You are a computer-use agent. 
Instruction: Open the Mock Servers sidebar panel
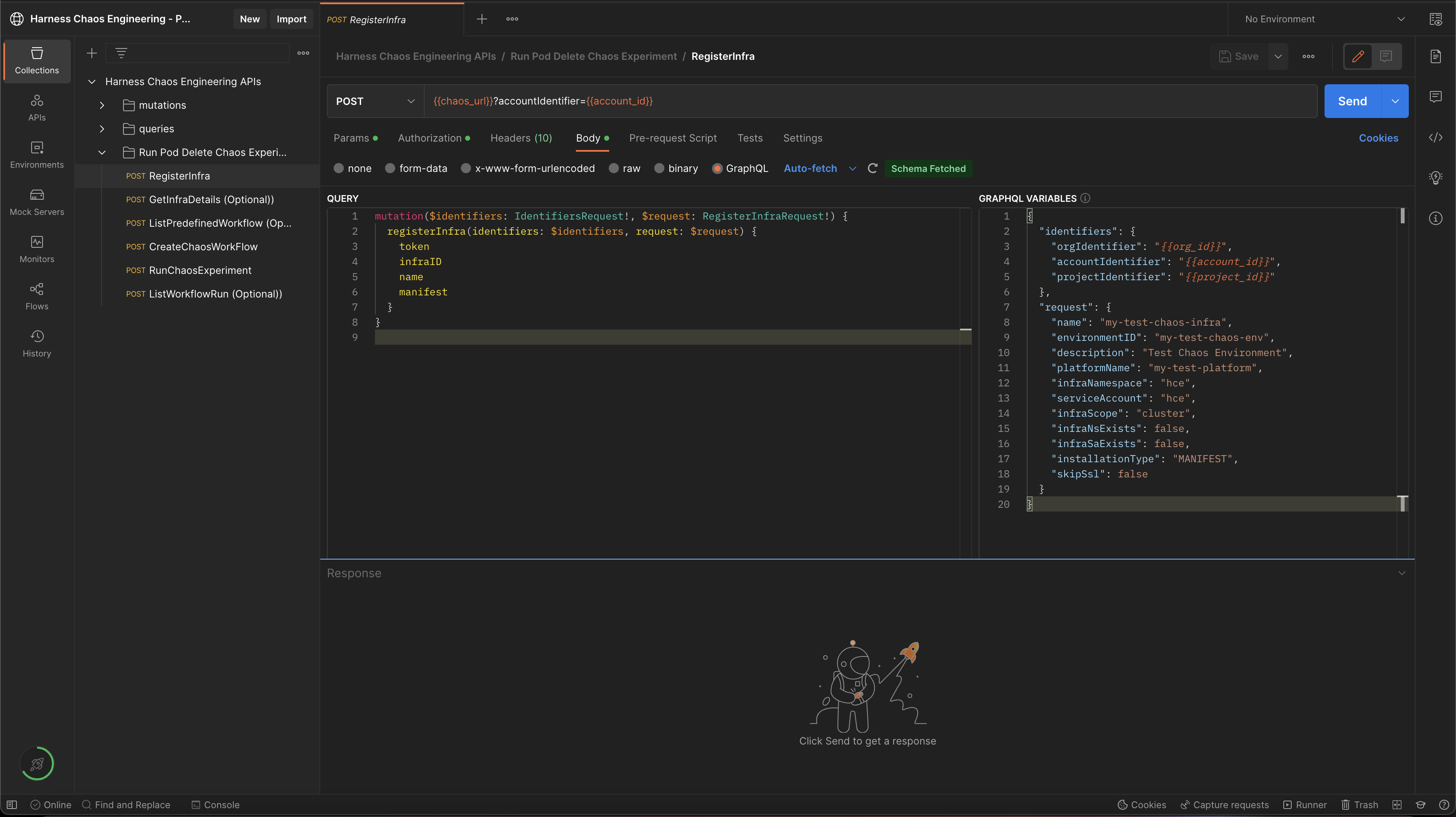coord(37,202)
